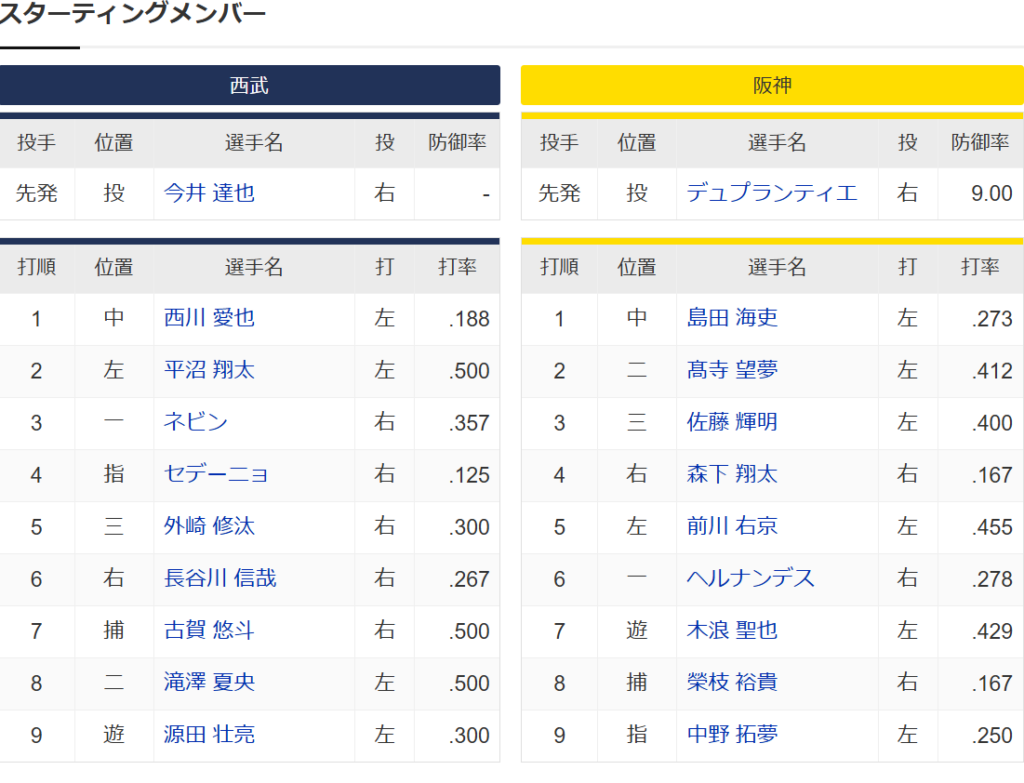Select 選手名 header in 阪神 pitcher table

pos(777,142)
